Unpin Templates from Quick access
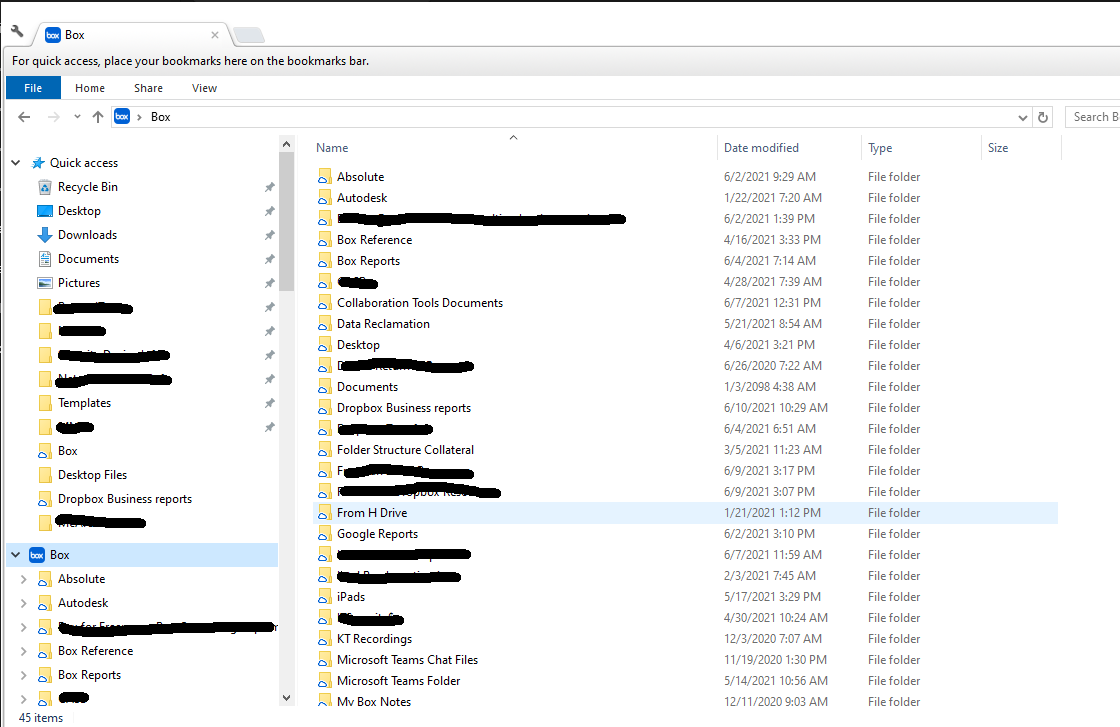The width and height of the screenshot is (1120, 727). (269, 402)
